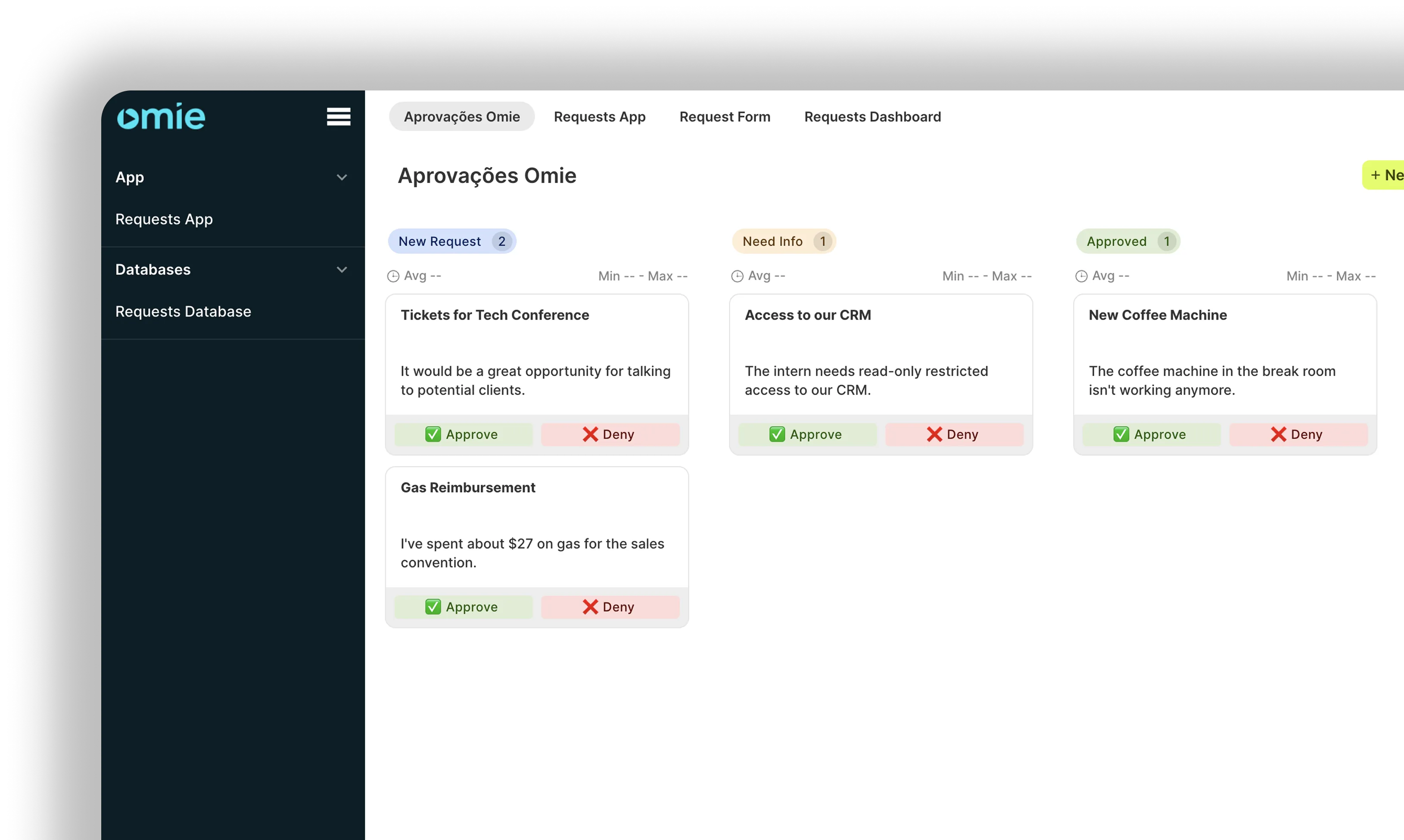Click the red X Deny icon on Tickets for Tech Conference
This screenshot has width=1404, height=840.
pyautogui.click(x=590, y=434)
